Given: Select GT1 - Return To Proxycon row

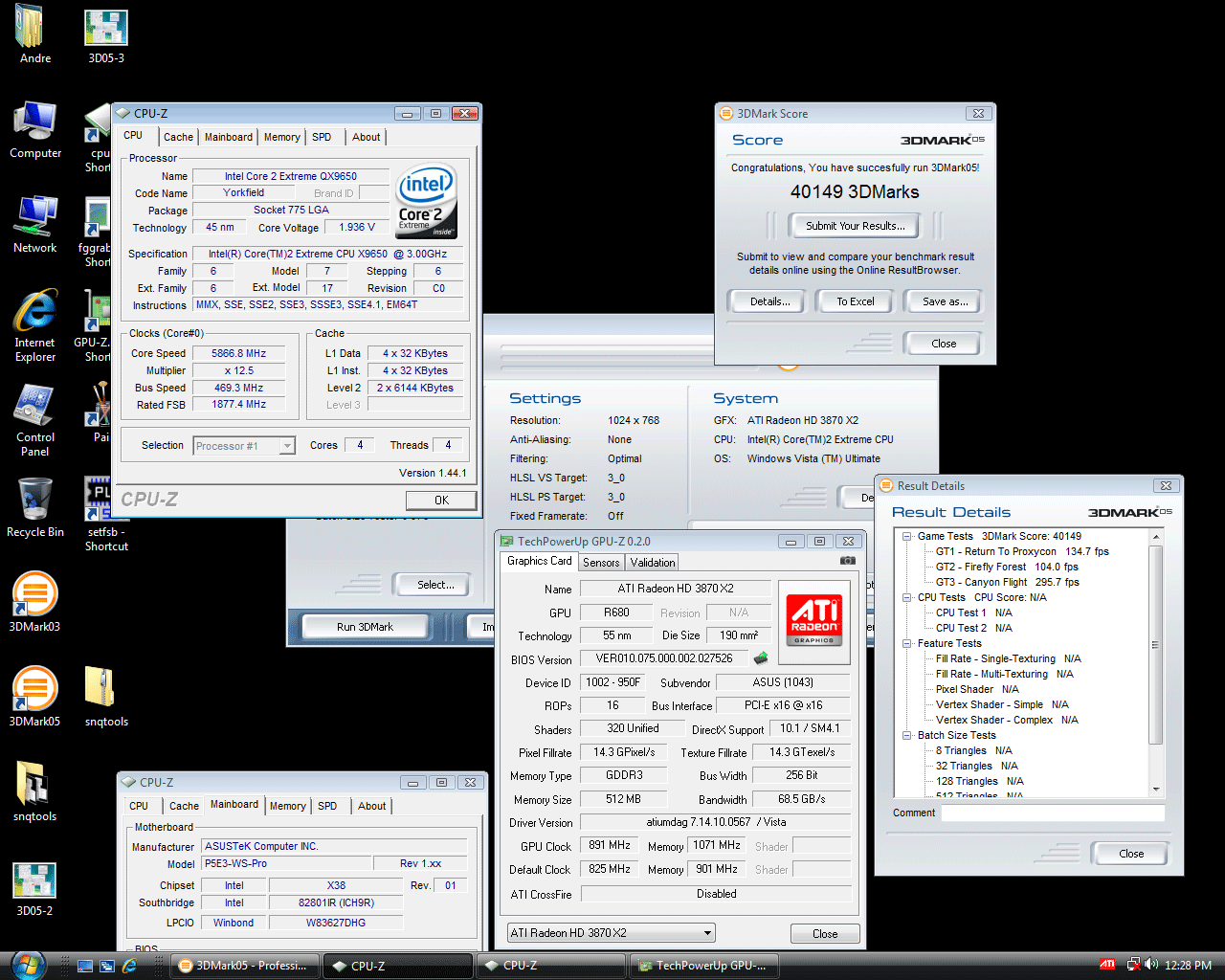Looking at the screenshot, I should click(1022, 551).
